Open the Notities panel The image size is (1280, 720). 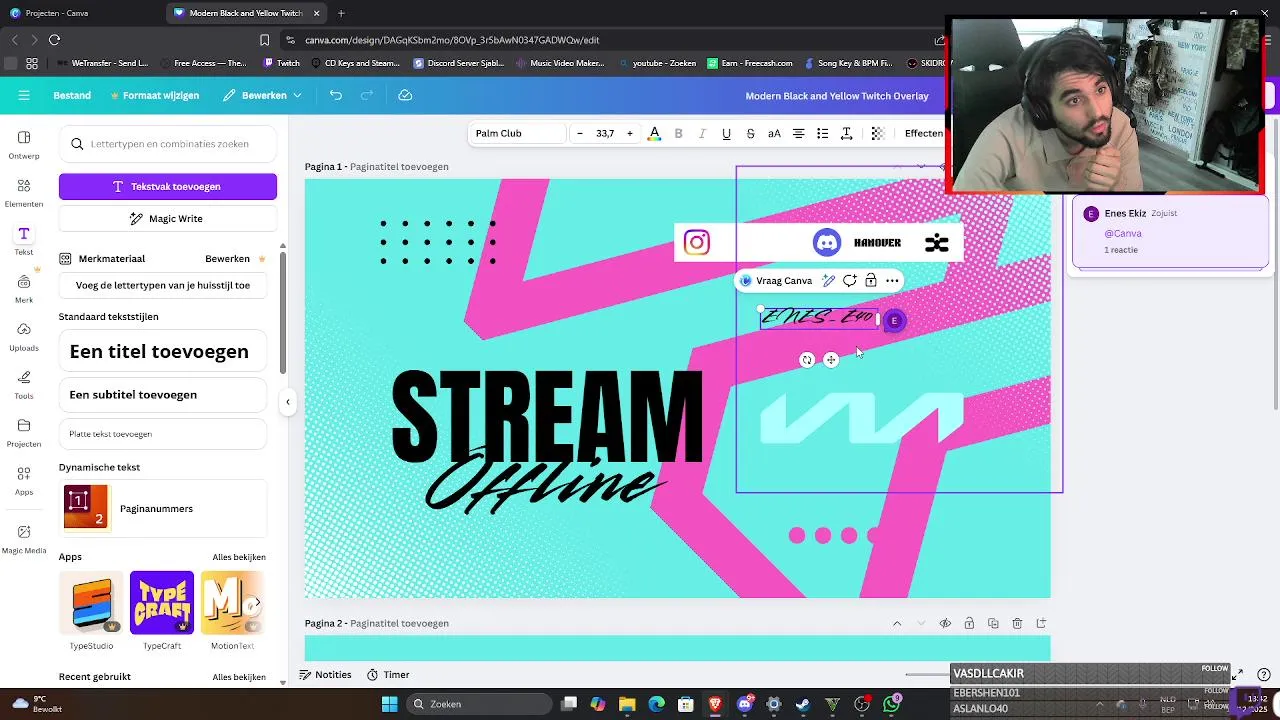pyautogui.click(x=325, y=675)
